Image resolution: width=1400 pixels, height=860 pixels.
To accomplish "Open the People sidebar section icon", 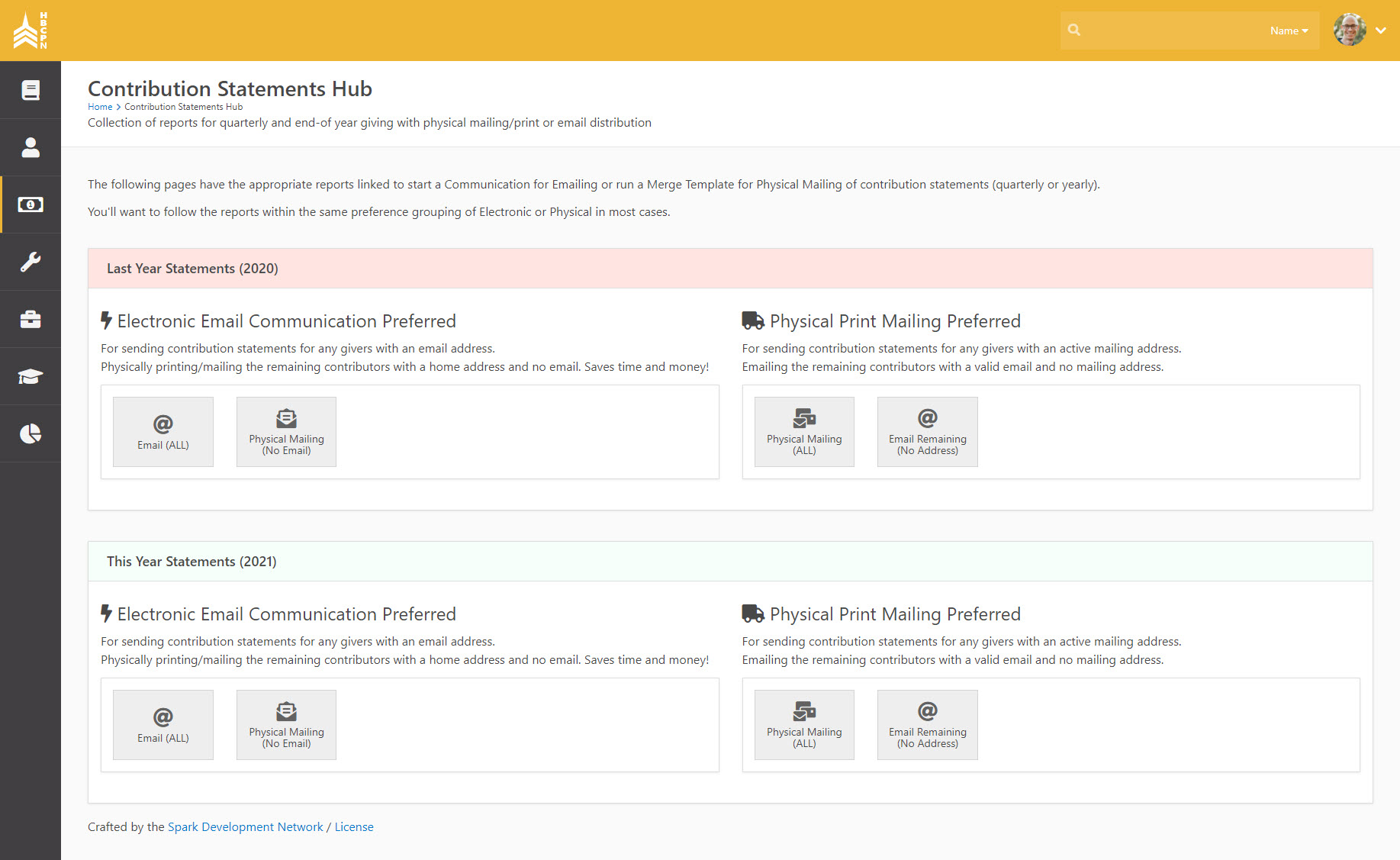I will point(31,147).
